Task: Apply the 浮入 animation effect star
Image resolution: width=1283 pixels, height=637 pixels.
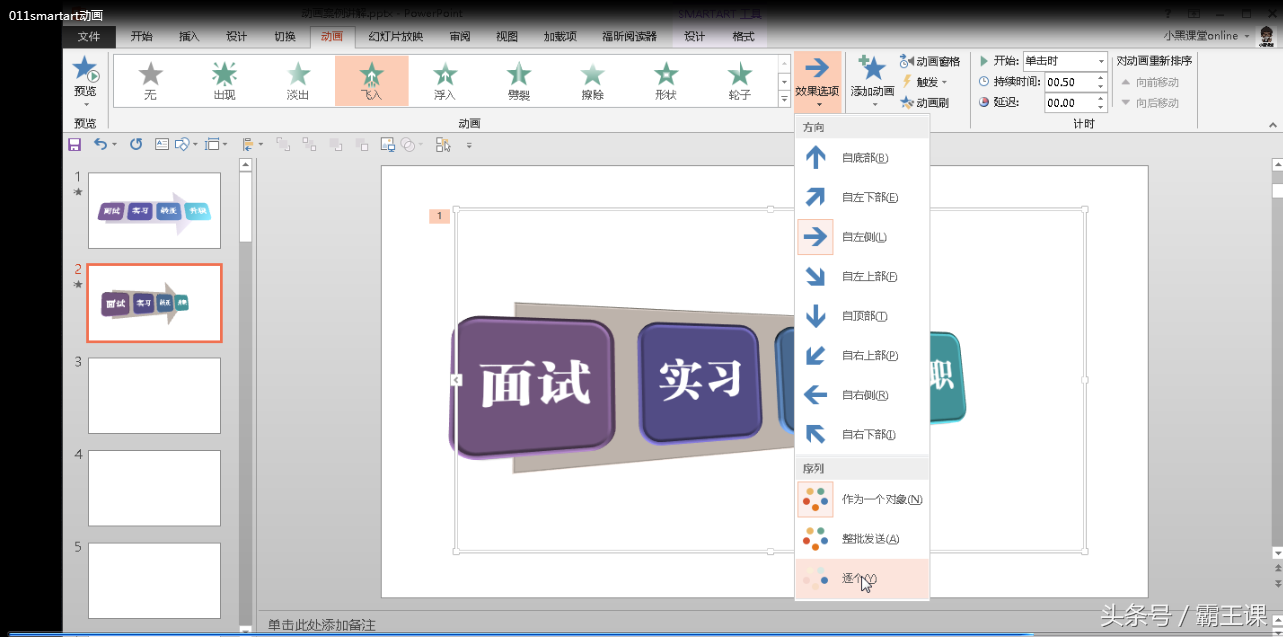Action: [x=444, y=80]
